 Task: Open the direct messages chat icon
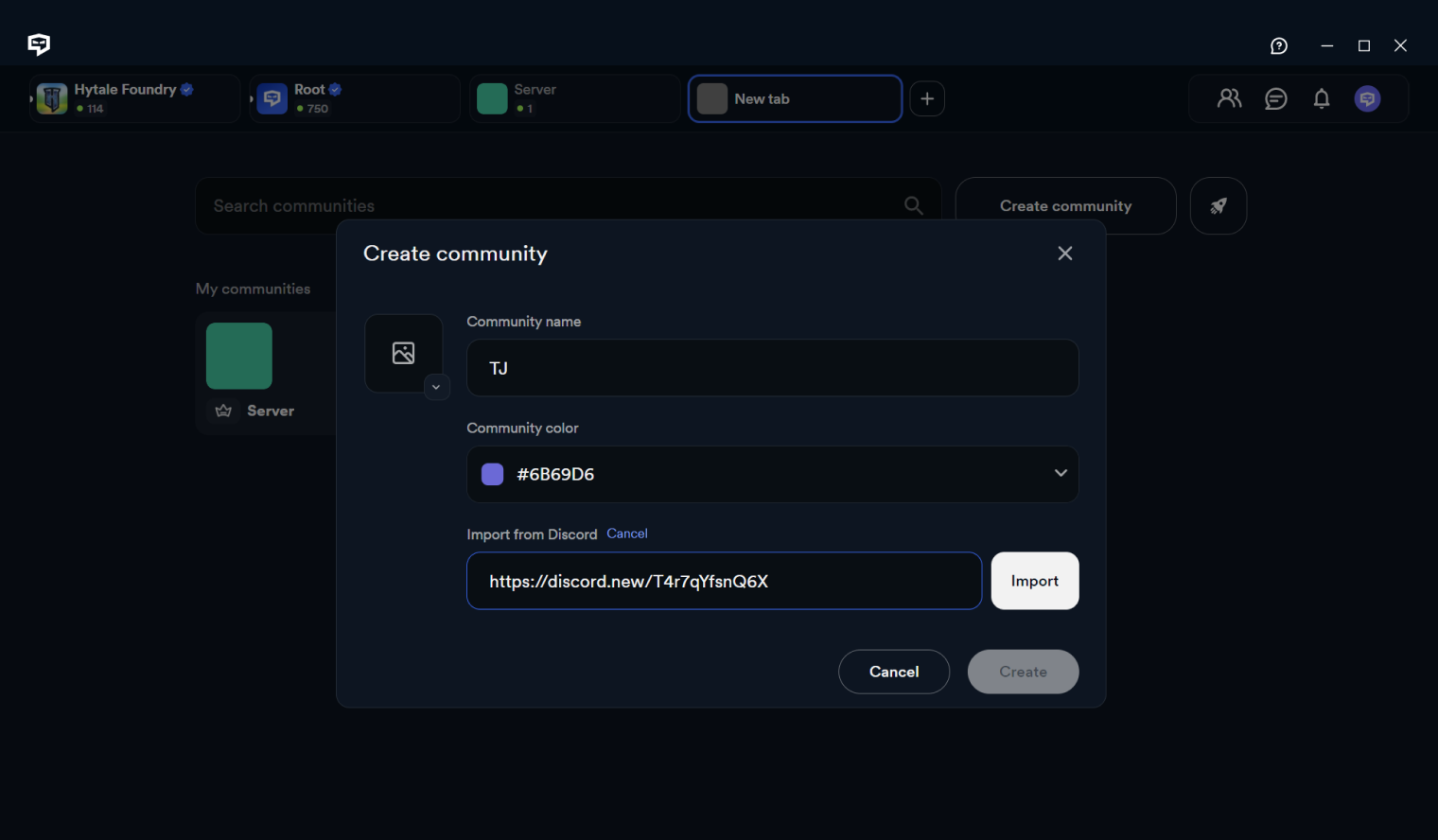[x=1276, y=98]
